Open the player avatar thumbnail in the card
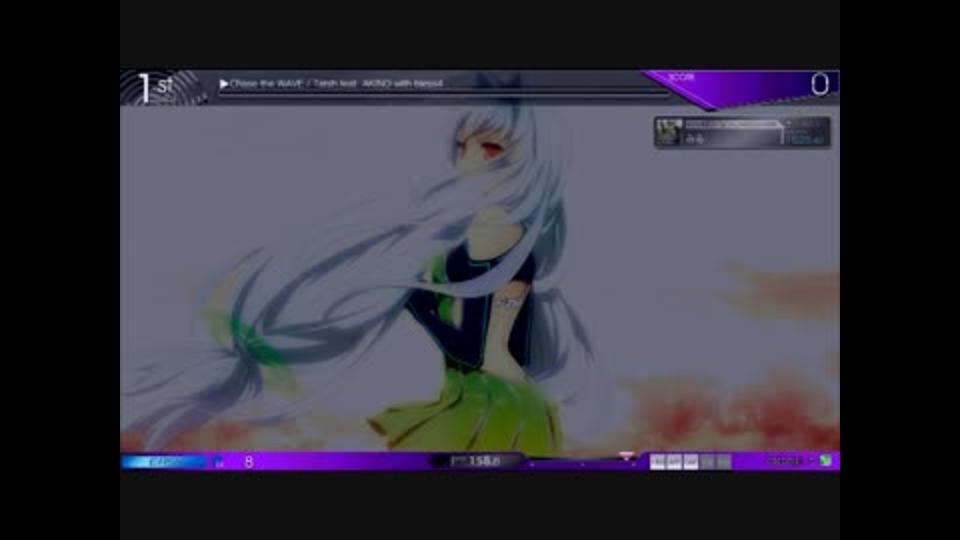The image size is (960, 540). 669,132
